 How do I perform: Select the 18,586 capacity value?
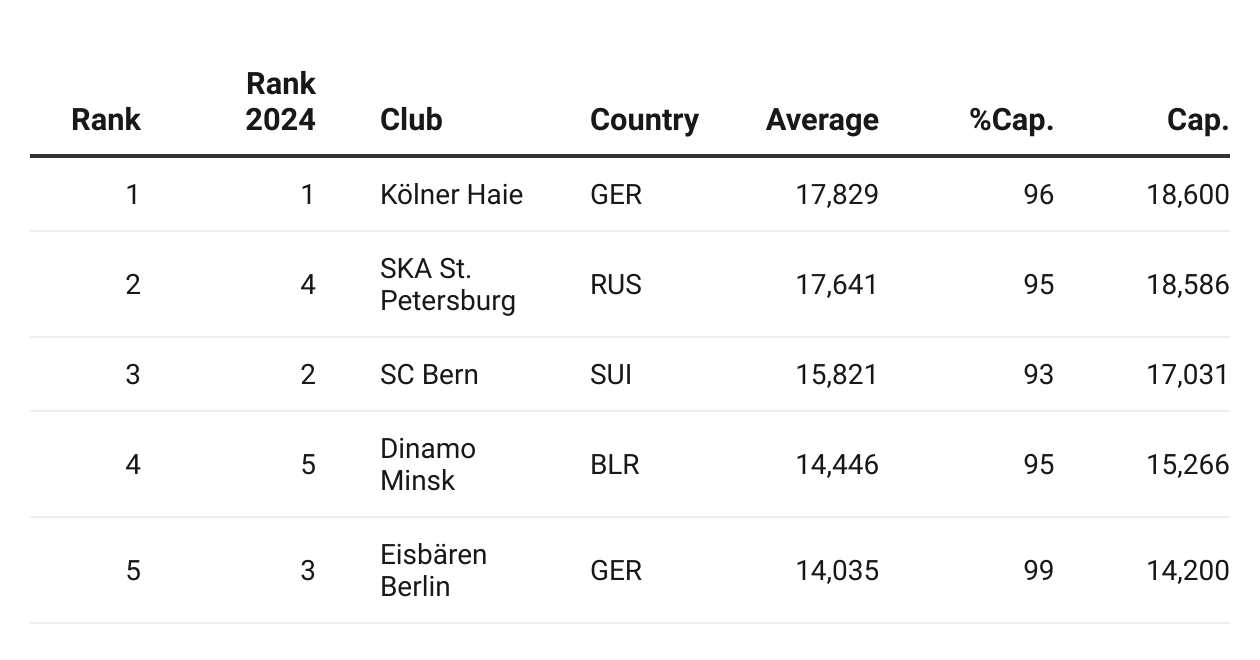[x=1188, y=285]
